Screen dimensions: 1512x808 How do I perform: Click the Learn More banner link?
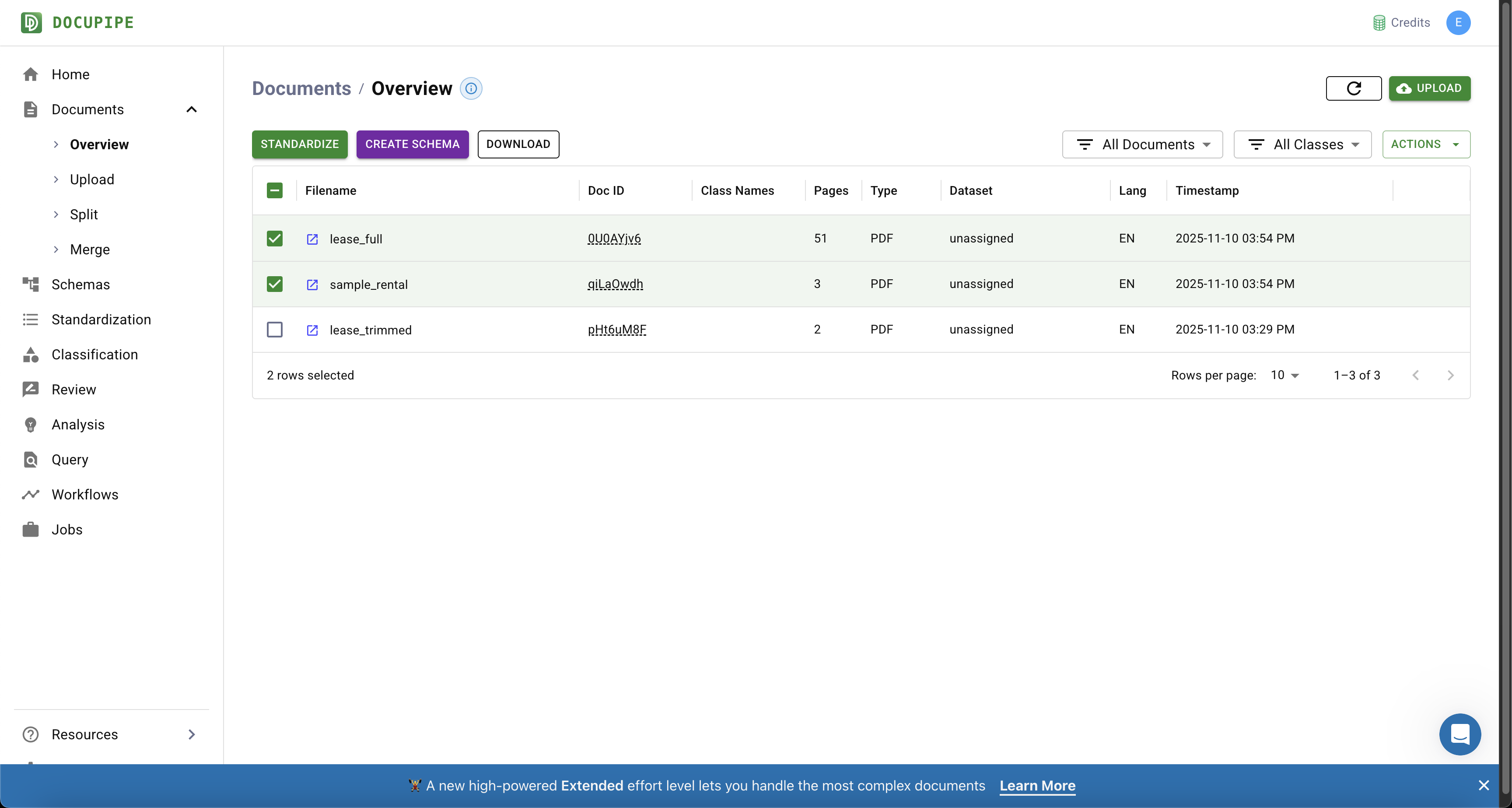(1037, 786)
